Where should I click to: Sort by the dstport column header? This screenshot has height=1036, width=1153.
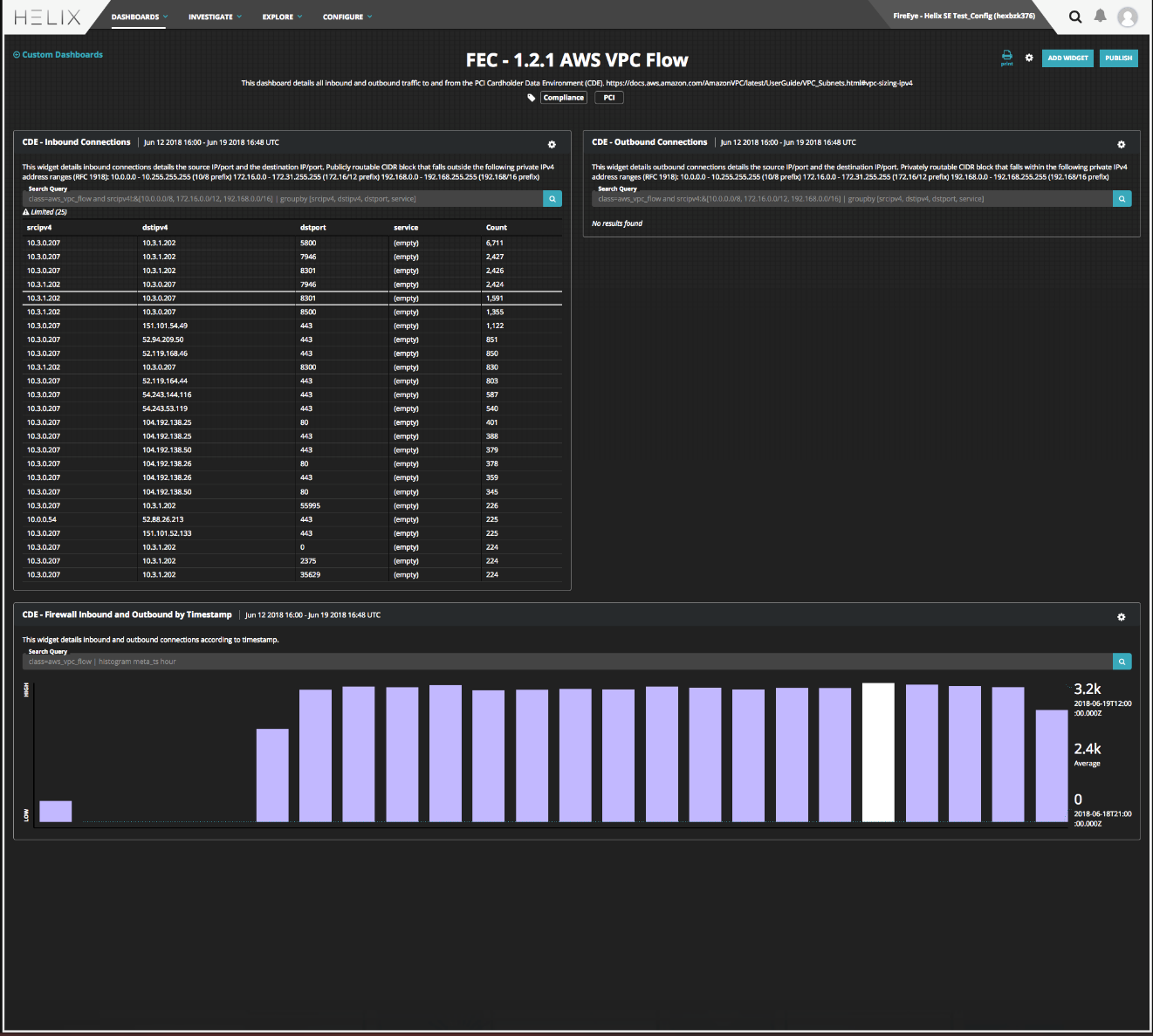click(313, 228)
